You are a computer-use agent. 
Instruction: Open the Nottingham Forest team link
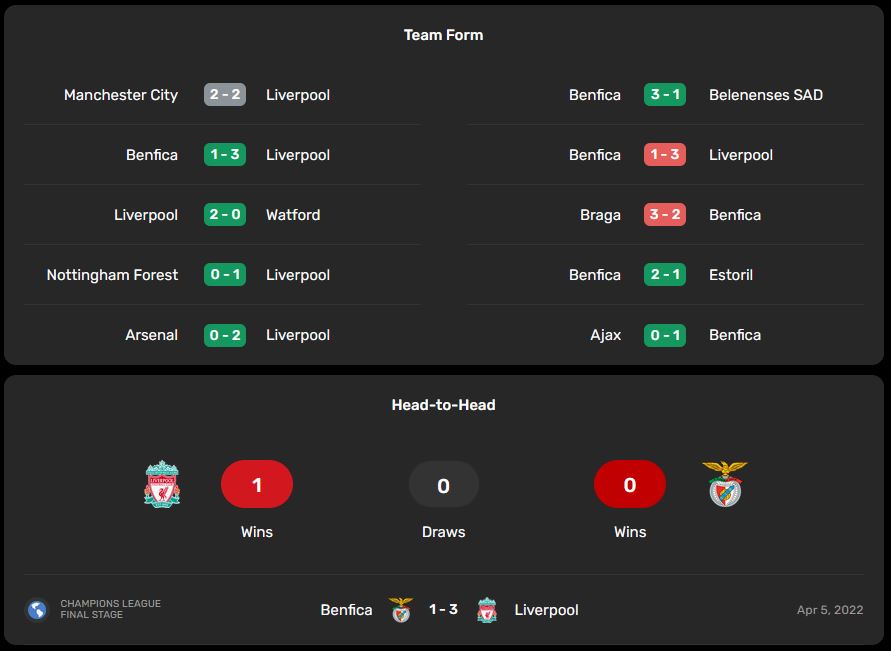113,275
